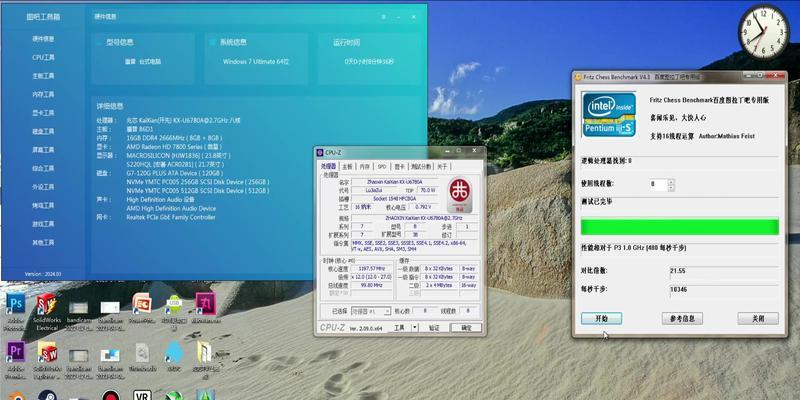Open Adobe Photoshop desktop shortcut
The width and height of the screenshot is (800, 400).
(x=15, y=304)
